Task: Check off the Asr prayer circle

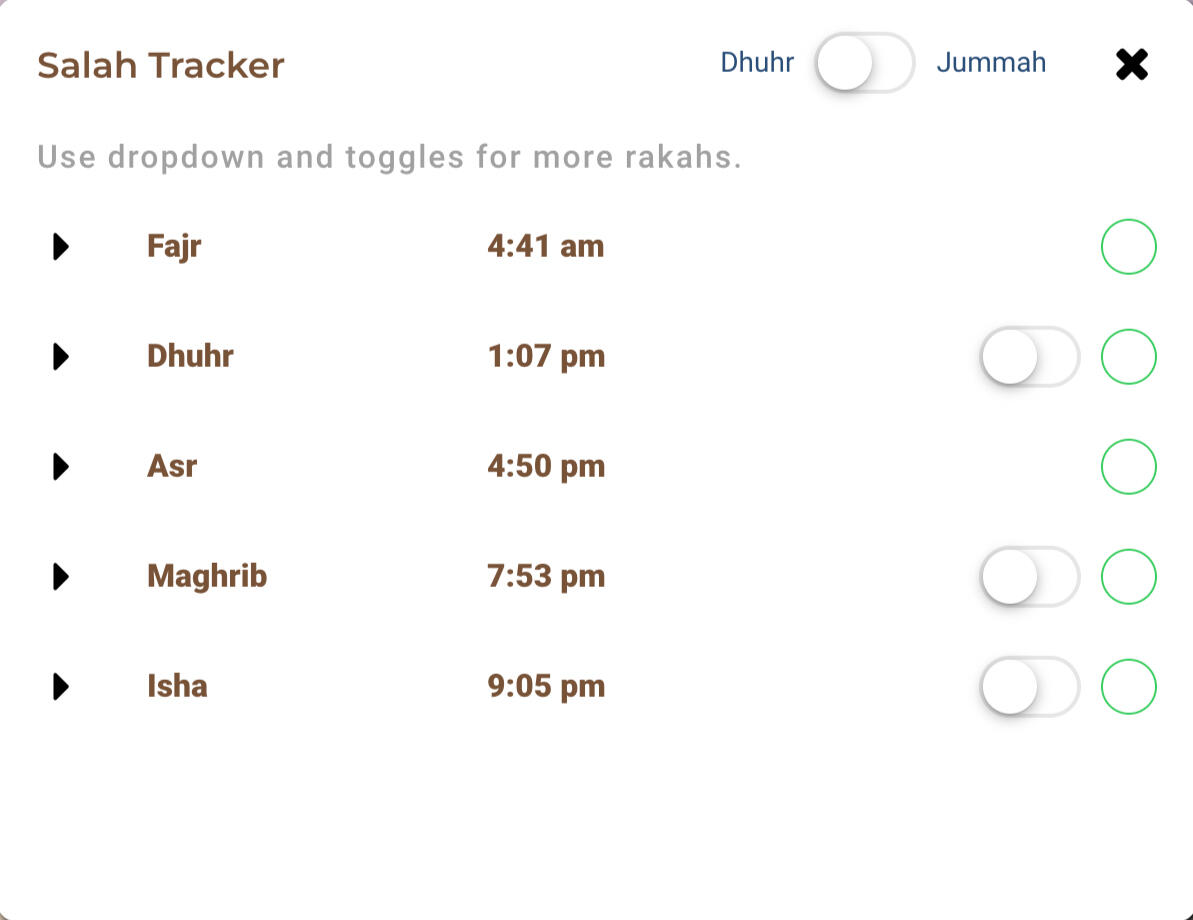Action: [1128, 467]
